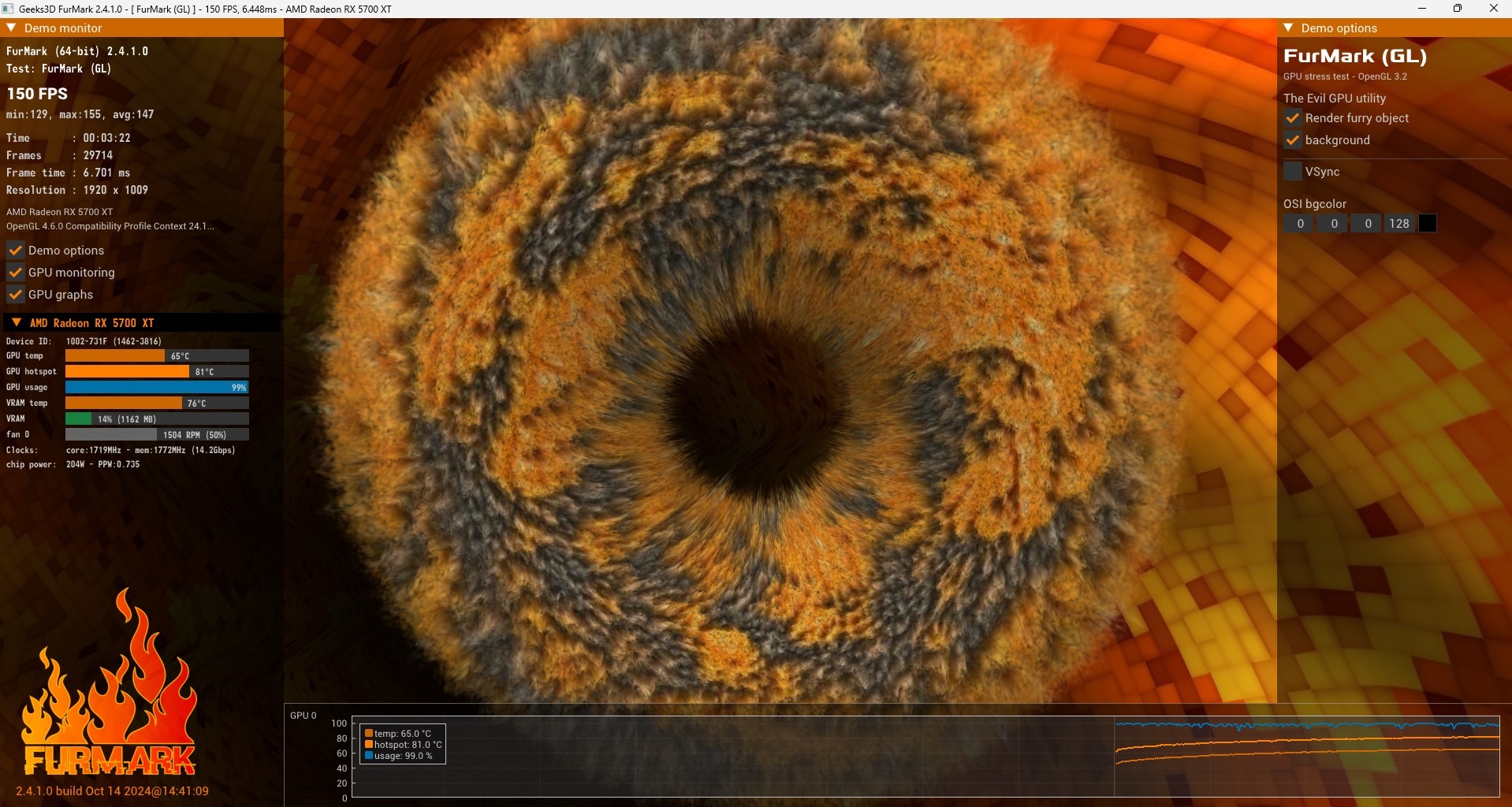Click the "min:129, max:155, avg:147" line

click(x=80, y=114)
